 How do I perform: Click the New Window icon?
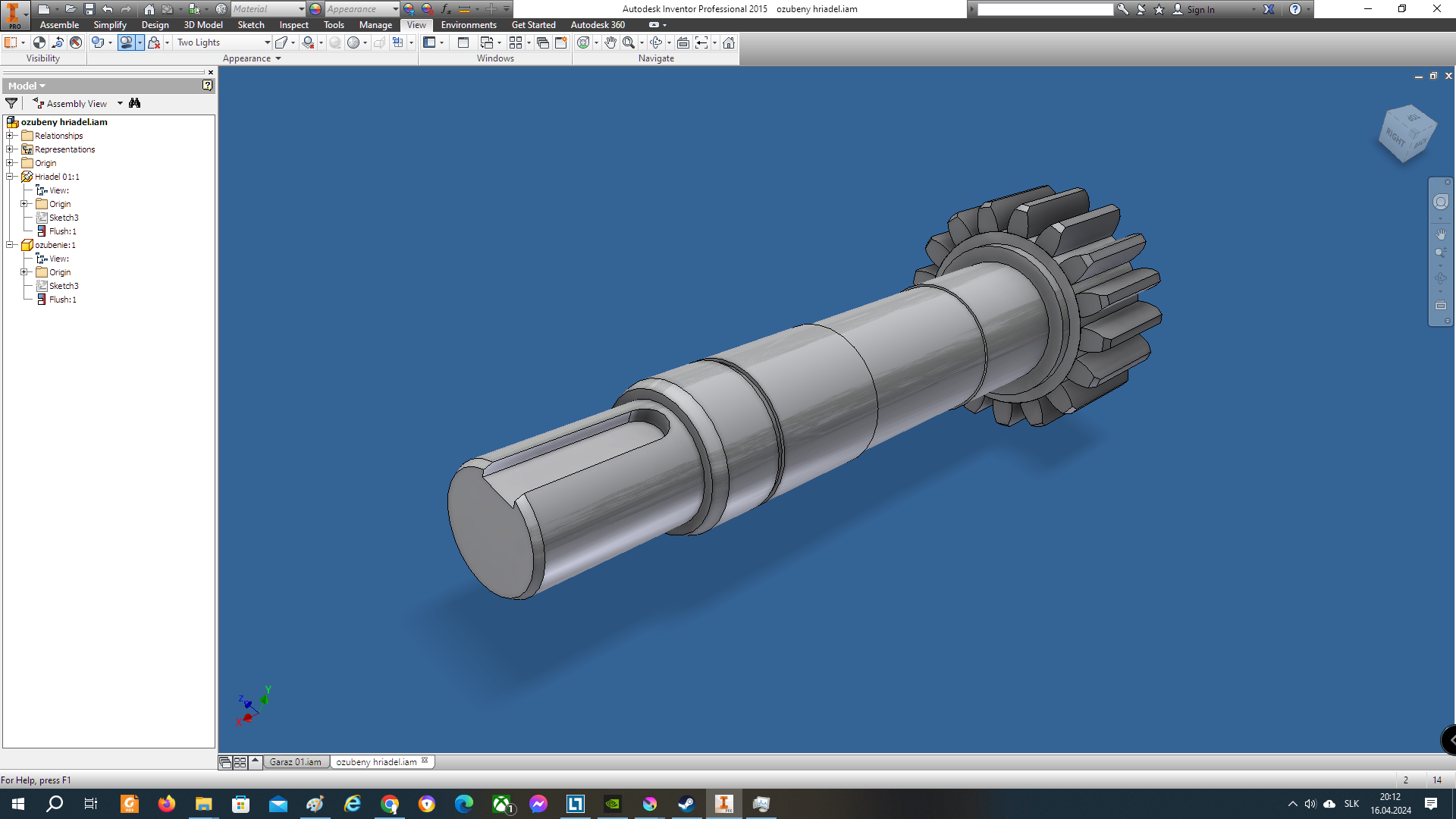click(x=561, y=42)
